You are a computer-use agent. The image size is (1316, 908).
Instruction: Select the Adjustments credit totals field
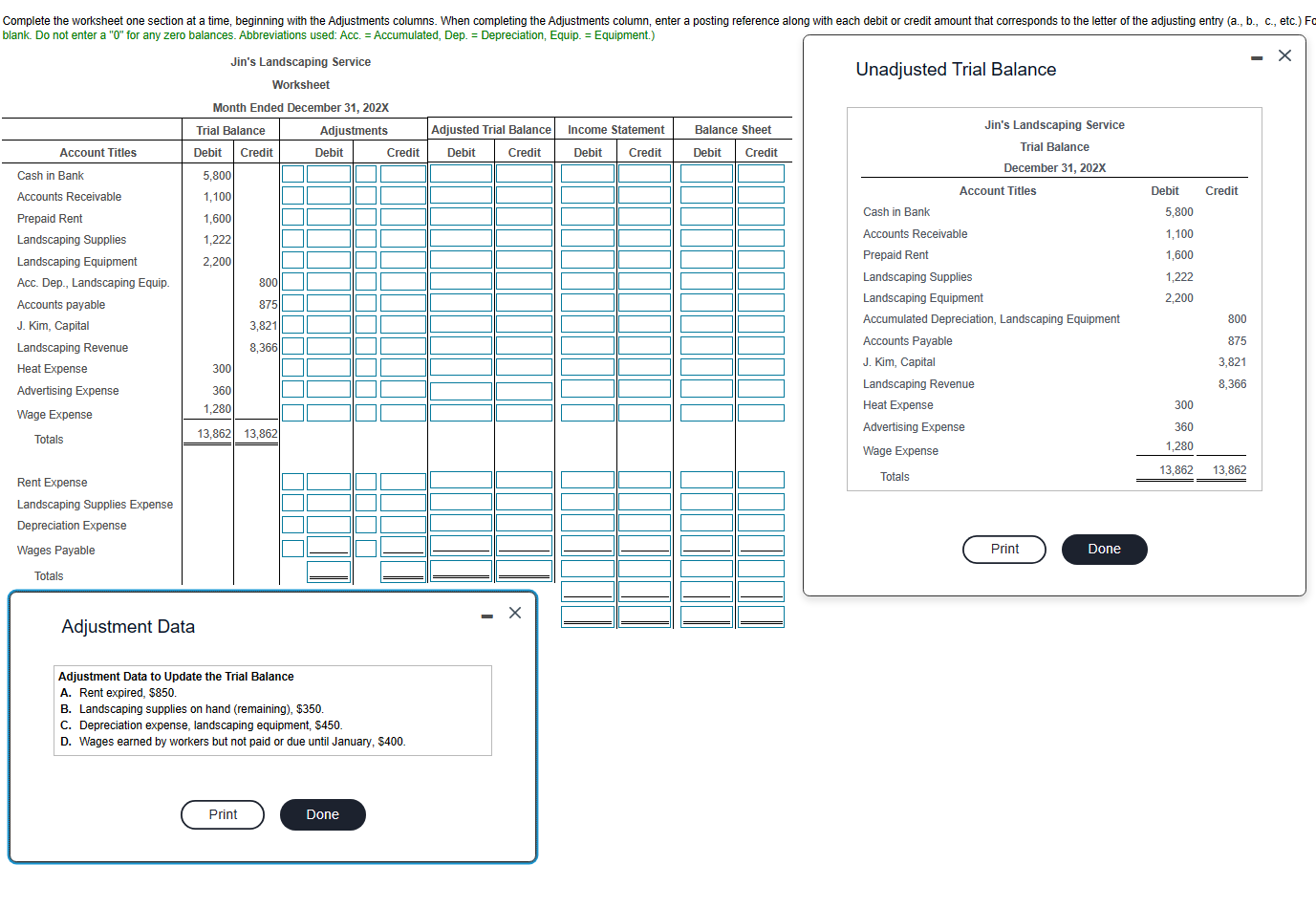click(403, 572)
